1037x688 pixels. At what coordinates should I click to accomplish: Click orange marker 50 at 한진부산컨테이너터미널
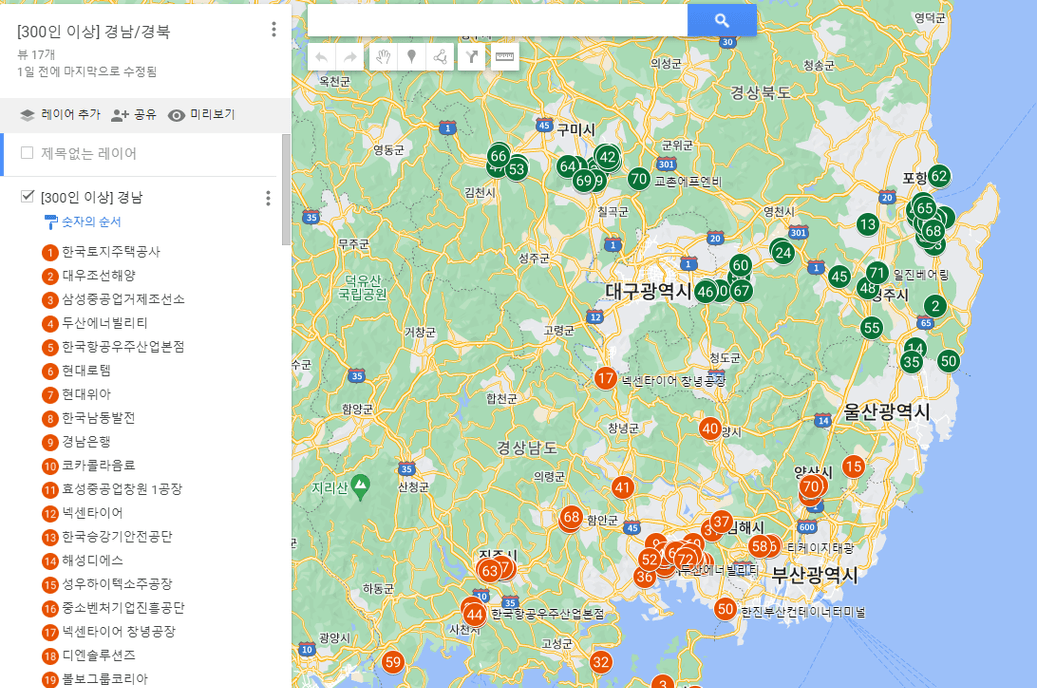click(726, 609)
